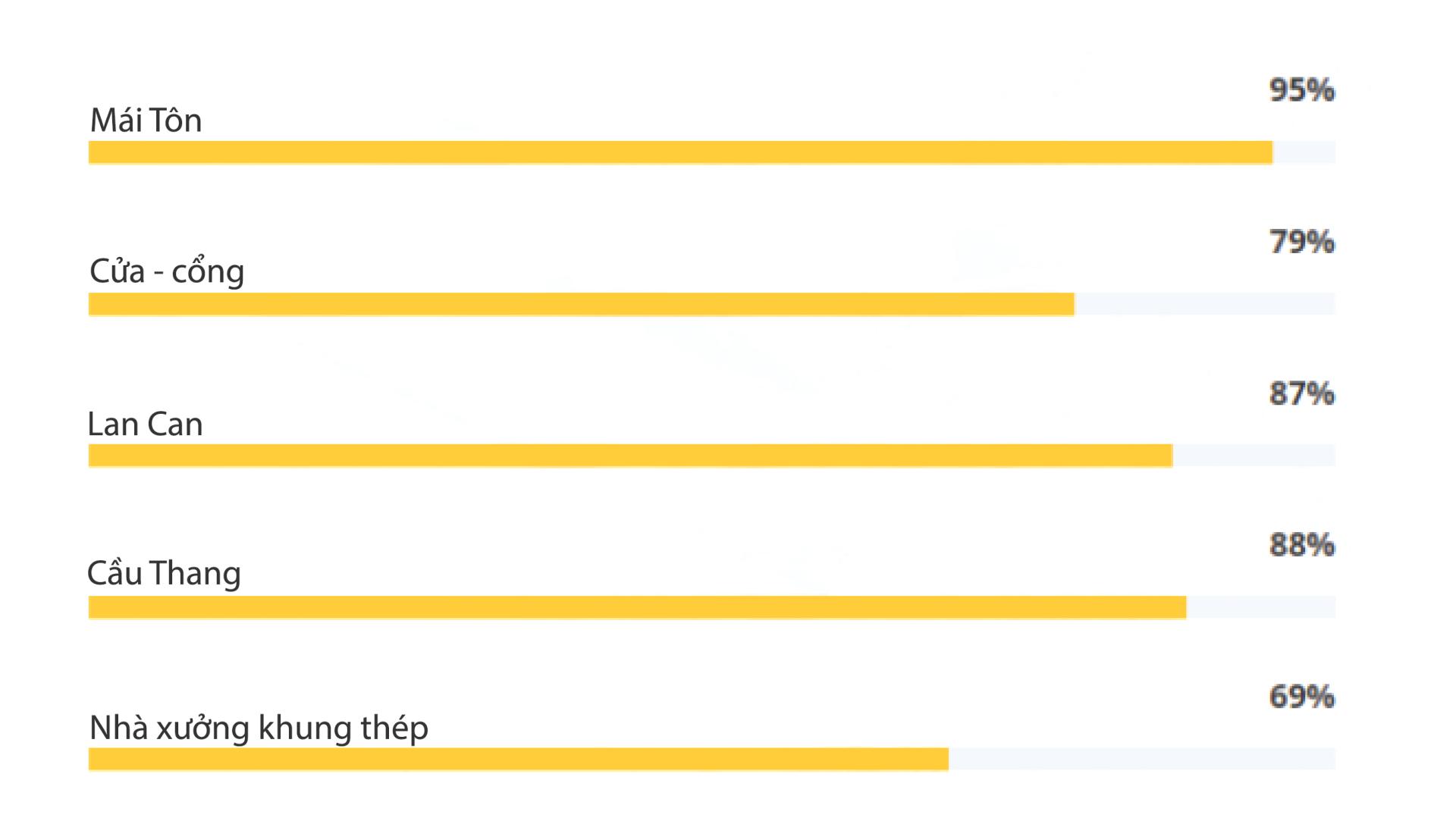Viewport: 1456px width, 821px height.
Task: Click the unfilled part of Lan Can bar
Action: click(x=1254, y=456)
